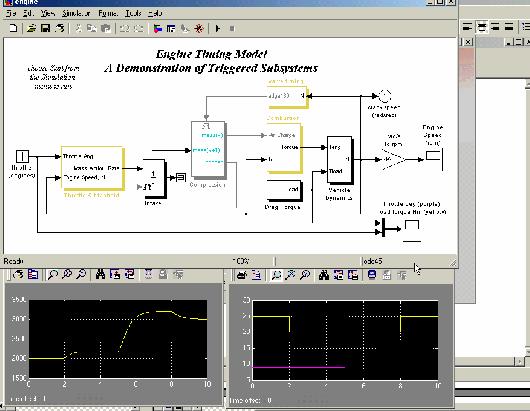Screen dimensions: 530x411
Task: Open the Library Browser toolbar icon
Action: click(x=158, y=29)
